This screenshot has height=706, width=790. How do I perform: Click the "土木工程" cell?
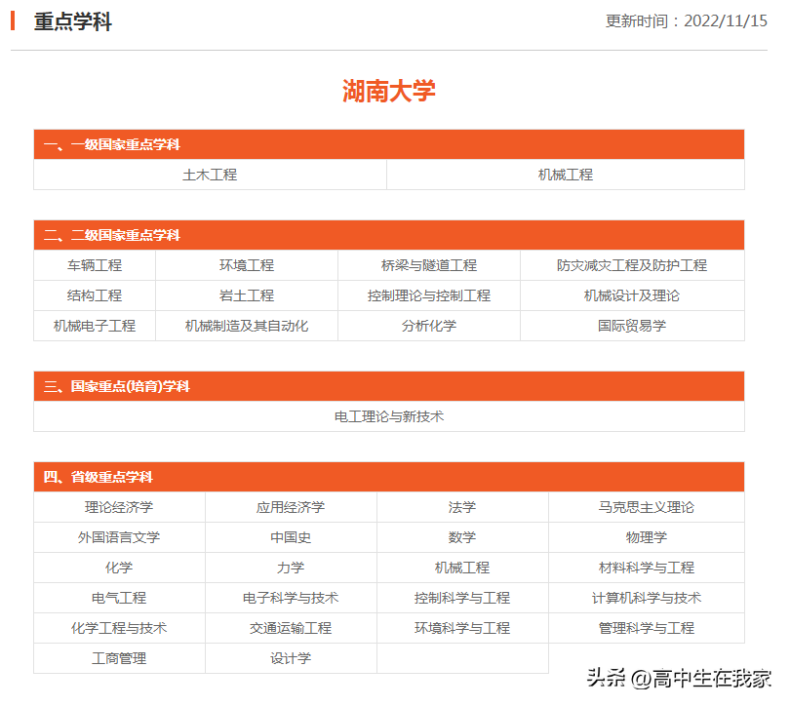(210, 175)
